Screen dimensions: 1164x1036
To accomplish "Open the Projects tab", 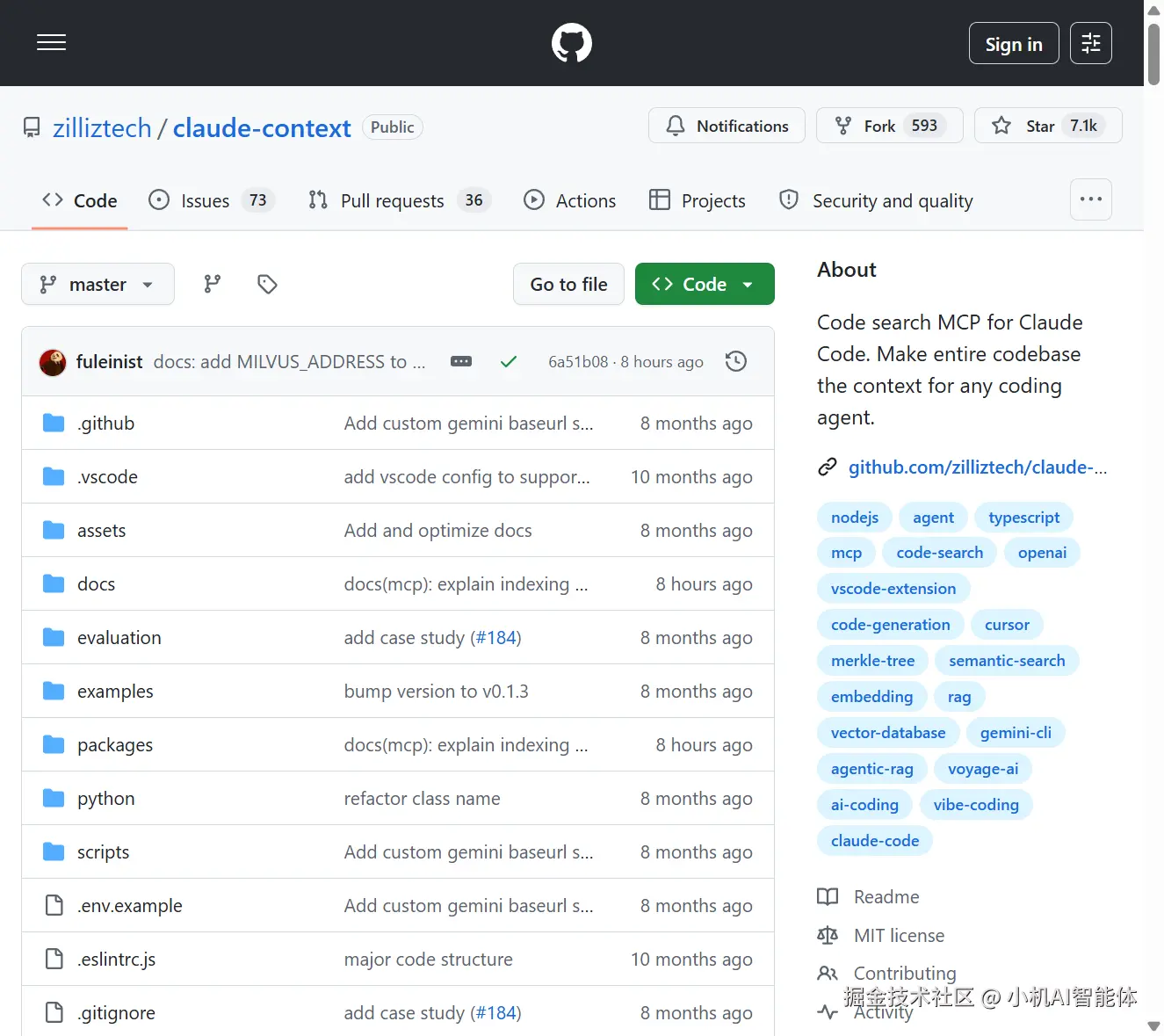I will tap(698, 200).
